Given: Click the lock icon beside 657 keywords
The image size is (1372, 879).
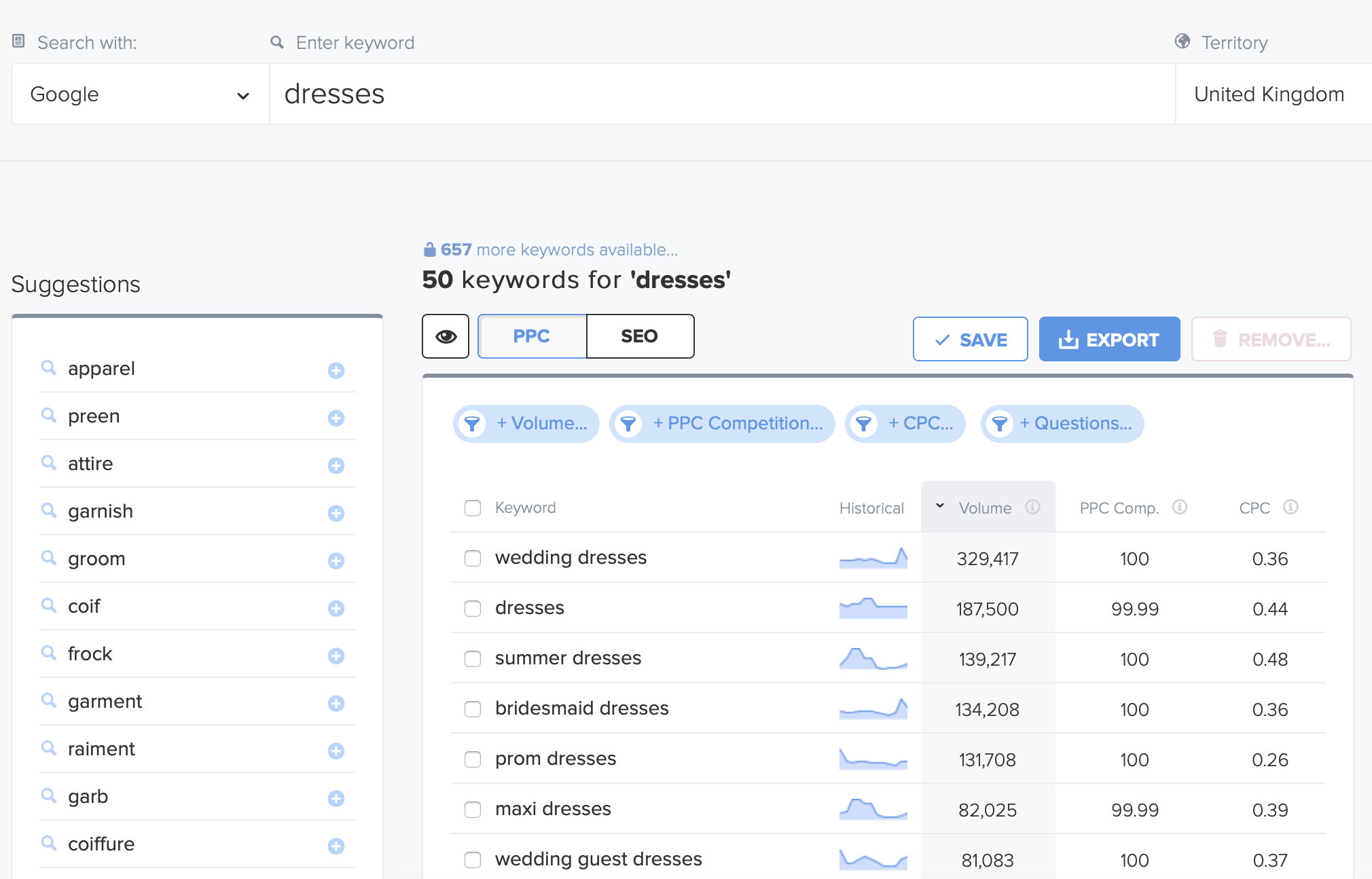Looking at the screenshot, I should click(429, 249).
